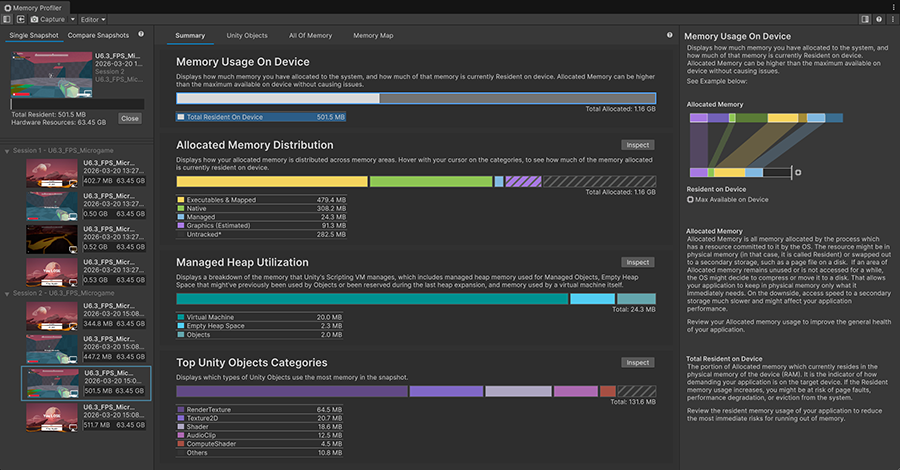This screenshot has height=470, width=900.
Task: Select the Graphics (Estimated) legend row
Action: point(261,226)
